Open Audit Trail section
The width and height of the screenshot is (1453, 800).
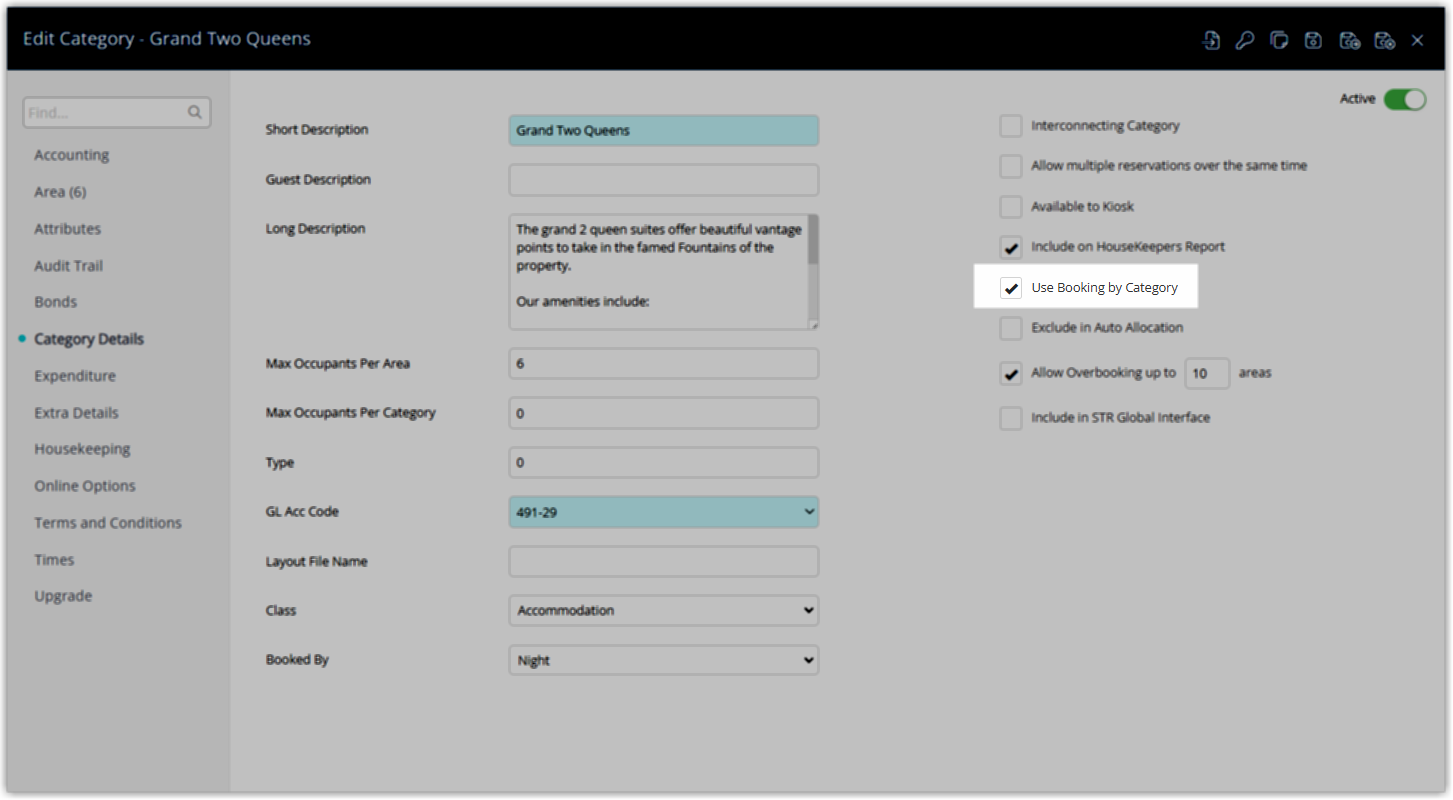(x=69, y=266)
